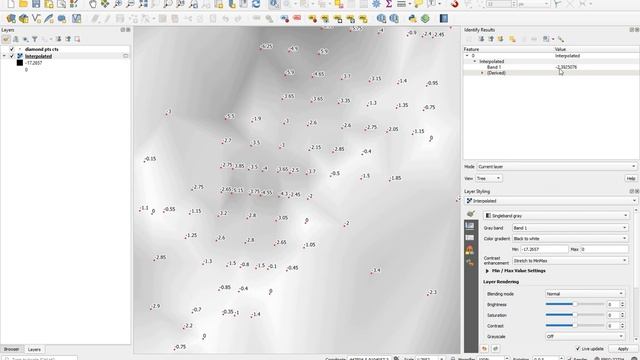Click the Apply button
The height and width of the screenshot is (360, 640).
point(623,349)
